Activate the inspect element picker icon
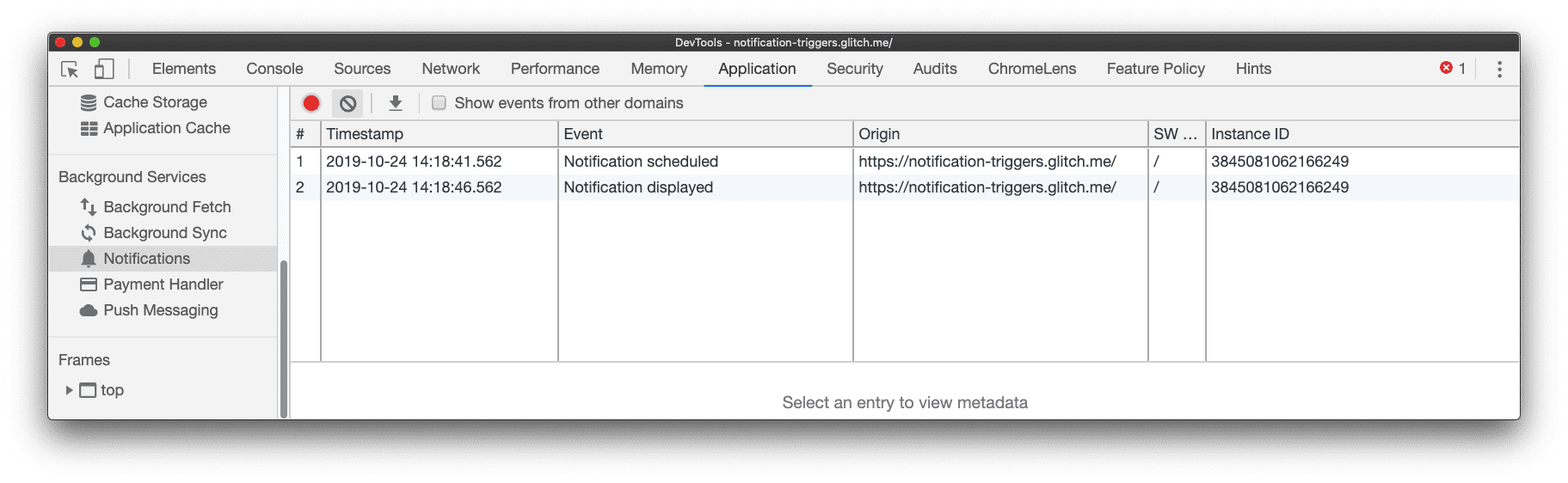 click(70, 70)
